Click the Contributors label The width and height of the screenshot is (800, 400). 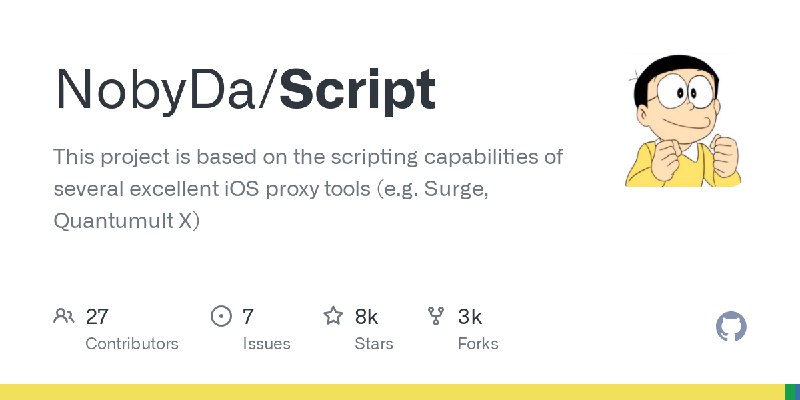tap(132, 343)
